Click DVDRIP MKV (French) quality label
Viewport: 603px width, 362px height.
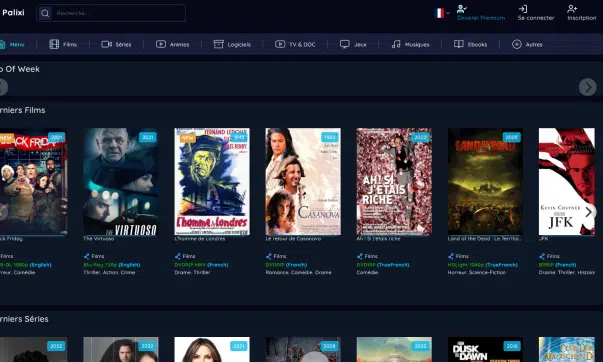point(202,265)
